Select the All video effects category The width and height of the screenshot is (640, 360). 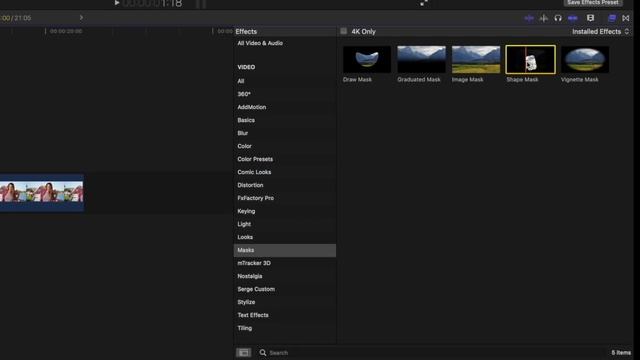click(241, 81)
